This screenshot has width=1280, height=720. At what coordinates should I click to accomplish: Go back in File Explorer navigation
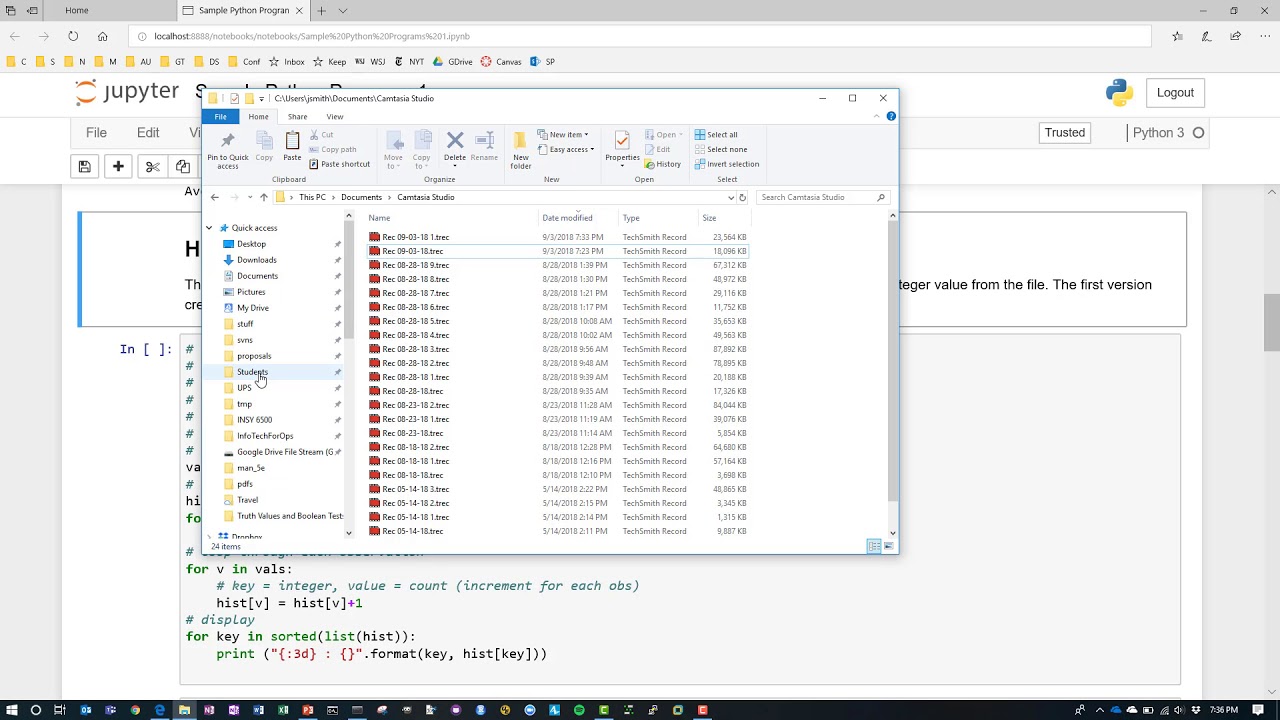click(x=214, y=197)
